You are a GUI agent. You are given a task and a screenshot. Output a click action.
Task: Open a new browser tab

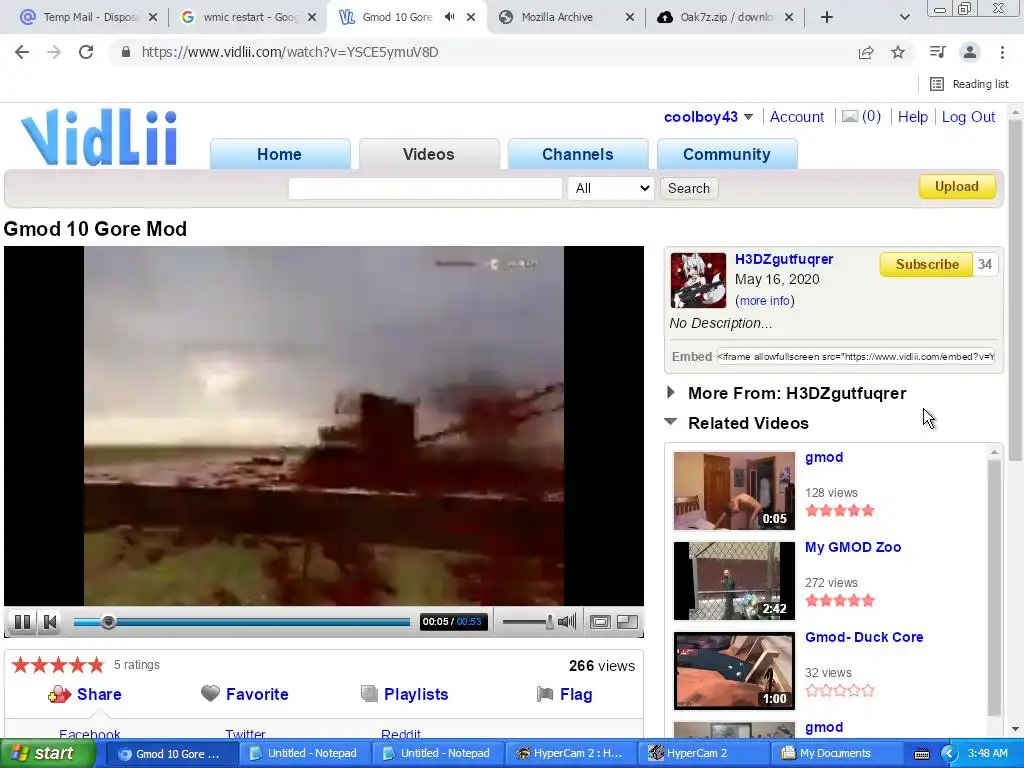[x=826, y=17]
